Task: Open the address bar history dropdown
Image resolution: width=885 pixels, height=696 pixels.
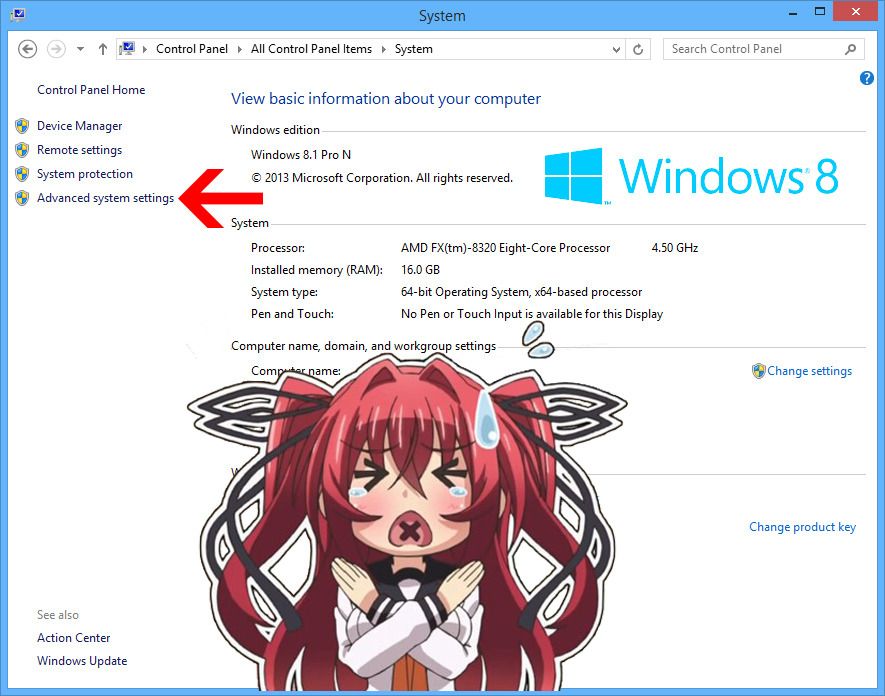Action: pyautogui.click(x=616, y=50)
